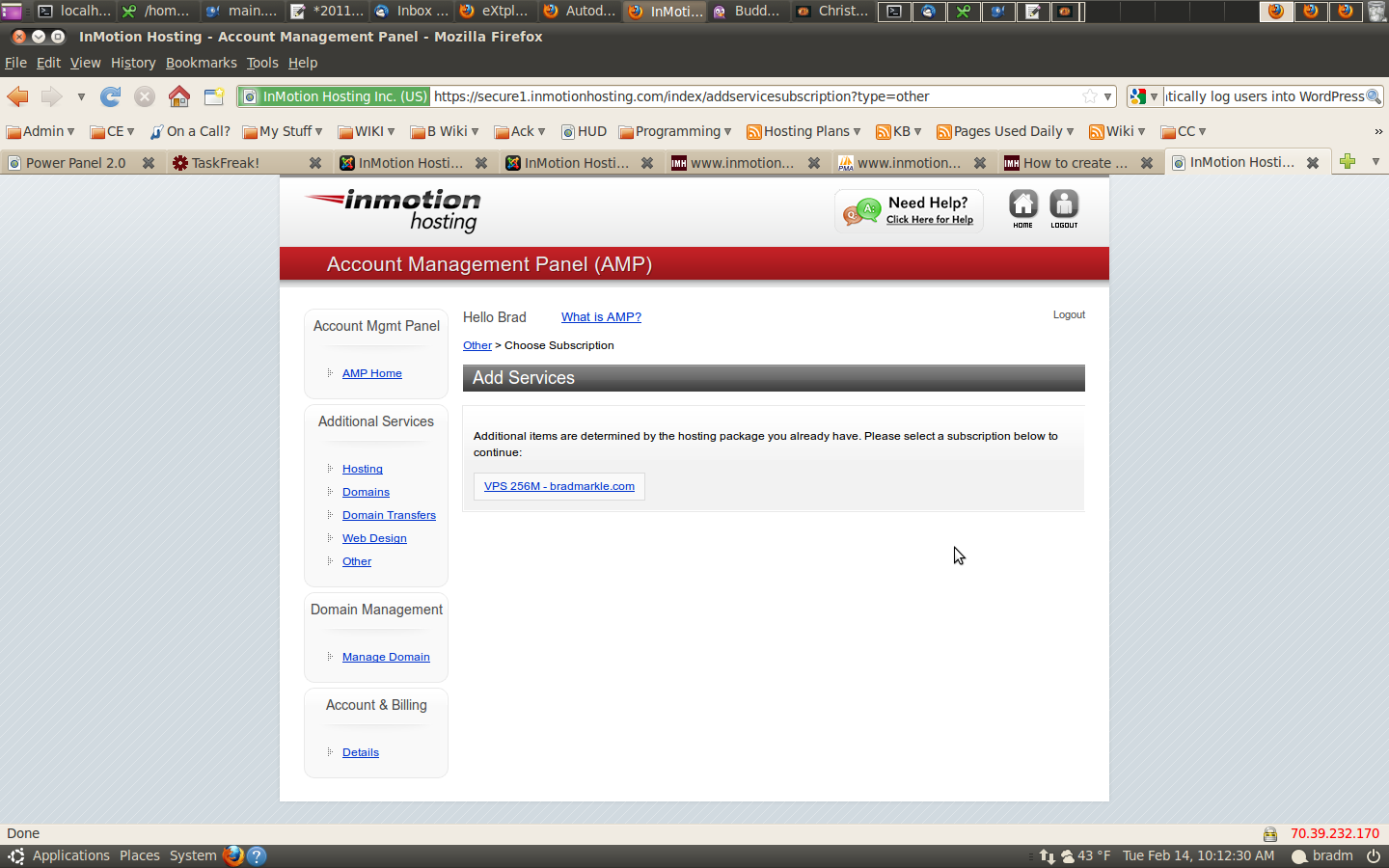Open the URL bar history dropdown

click(x=1108, y=96)
